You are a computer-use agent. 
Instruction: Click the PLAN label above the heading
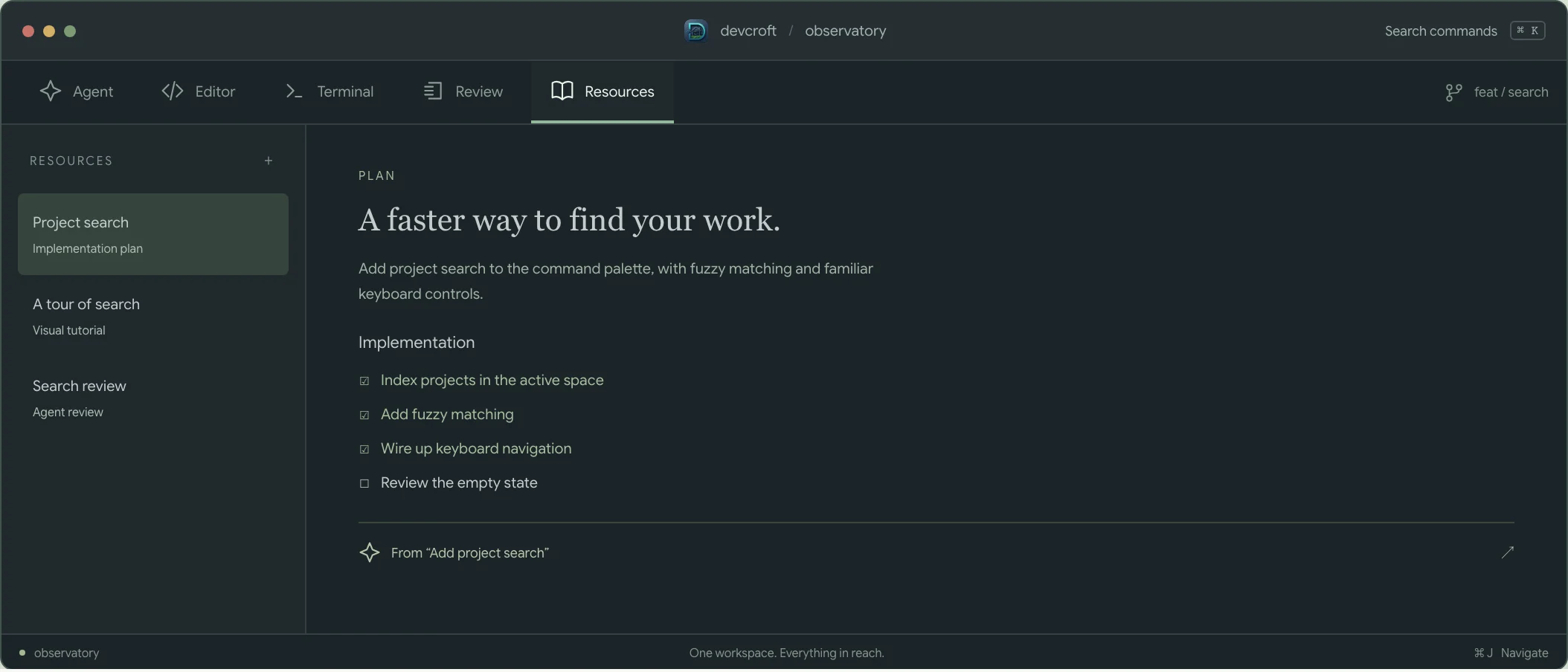pyautogui.click(x=377, y=175)
